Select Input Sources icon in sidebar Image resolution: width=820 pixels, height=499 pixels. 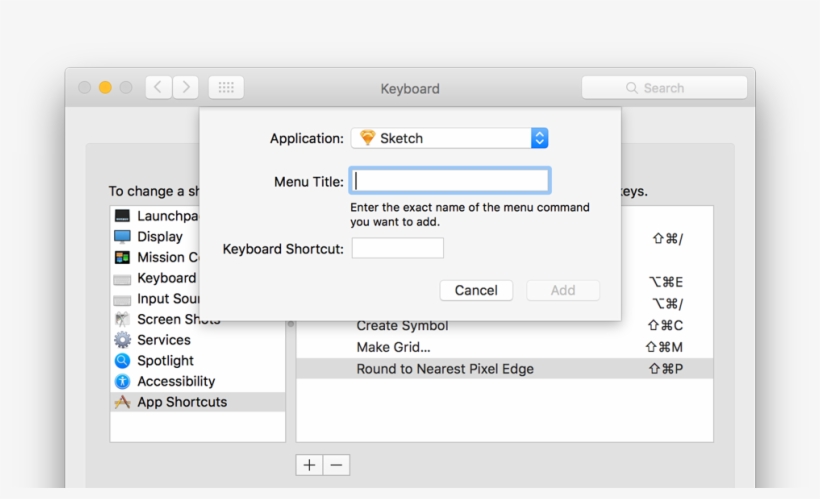coord(122,300)
